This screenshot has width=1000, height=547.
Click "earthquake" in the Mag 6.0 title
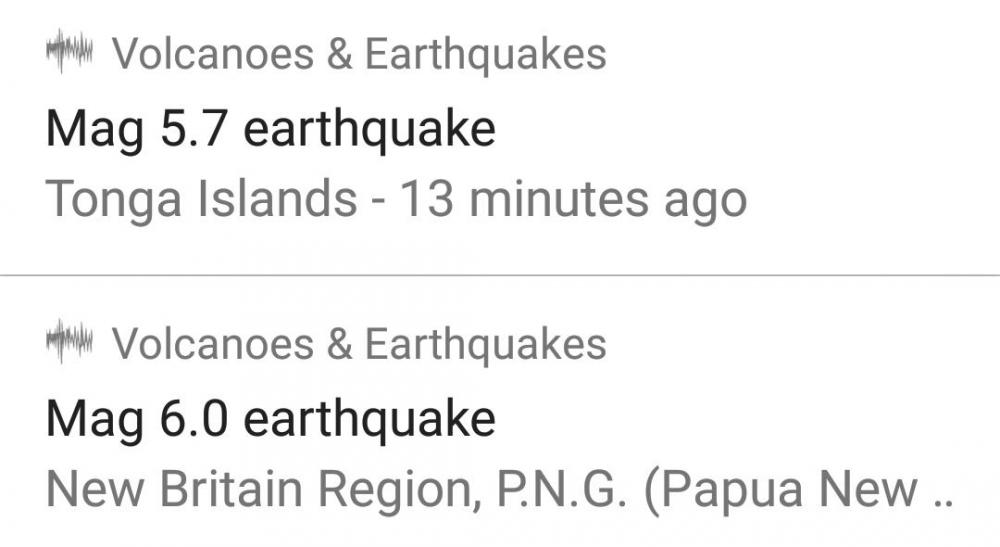tap(369, 420)
